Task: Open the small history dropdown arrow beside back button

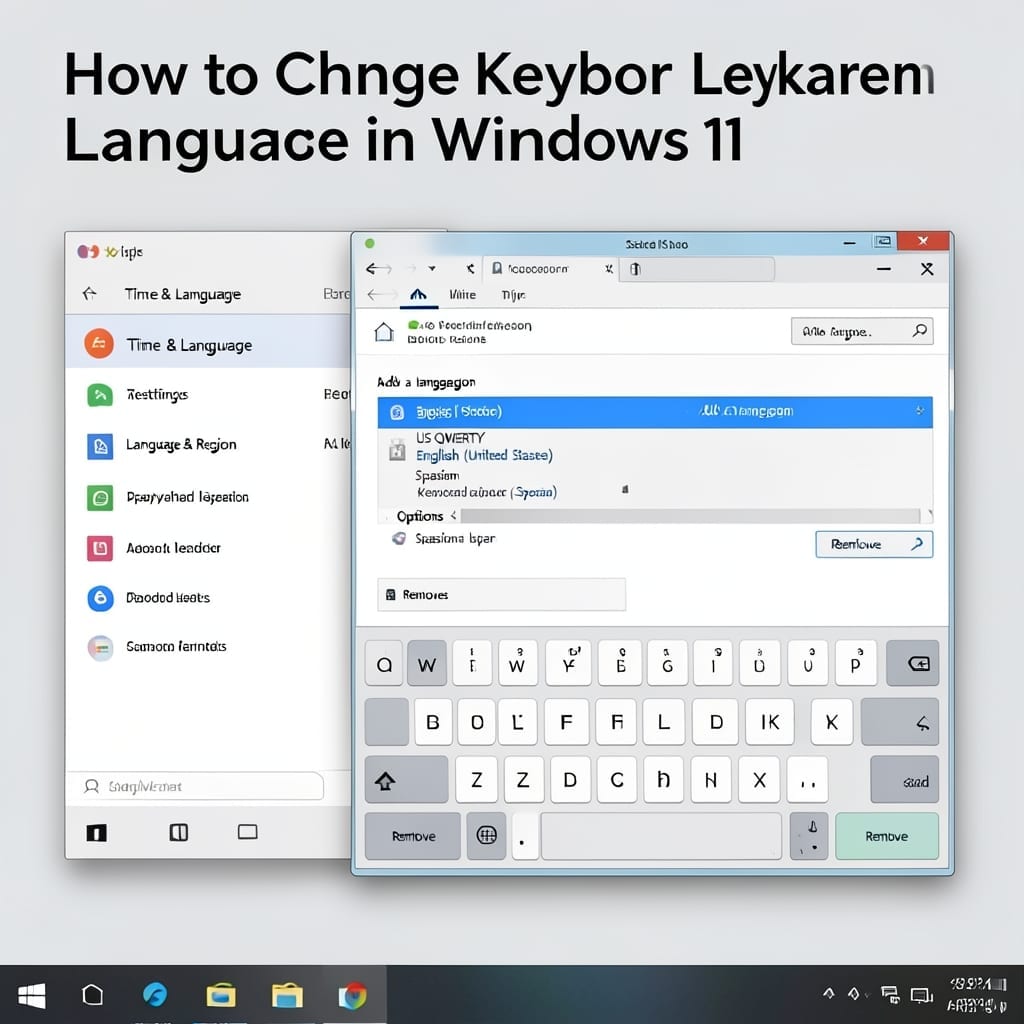Action: coord(432,268)
